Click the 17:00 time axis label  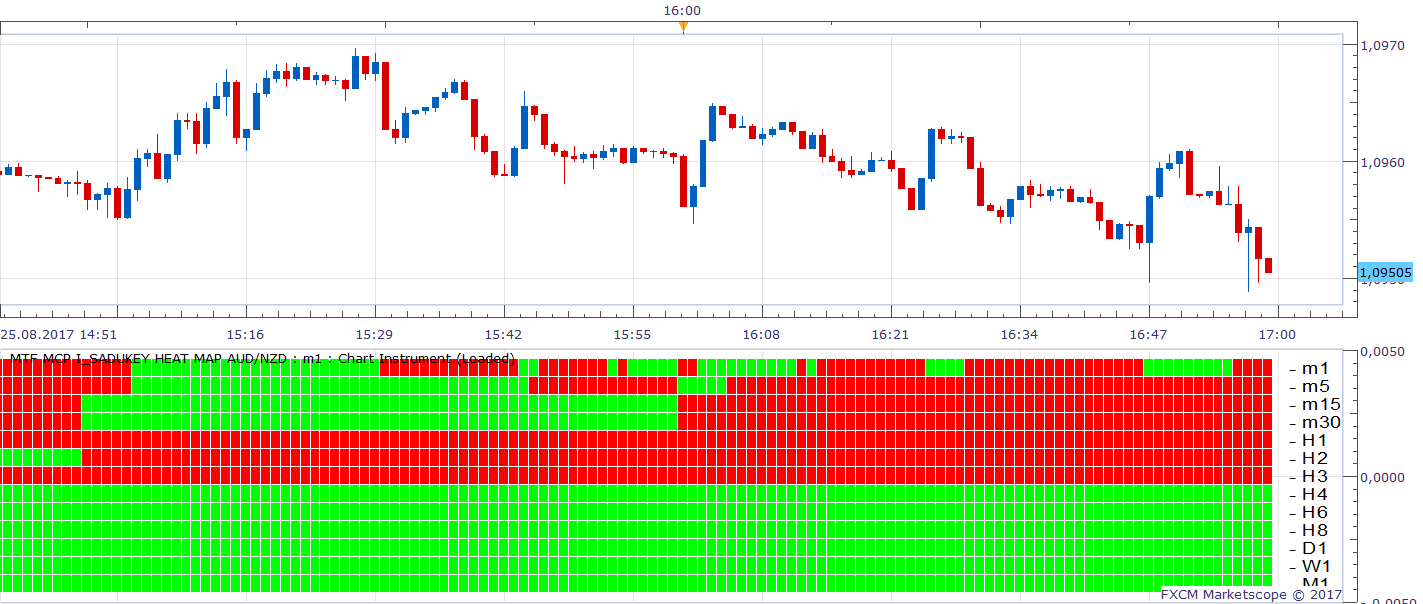[1277, 334]
